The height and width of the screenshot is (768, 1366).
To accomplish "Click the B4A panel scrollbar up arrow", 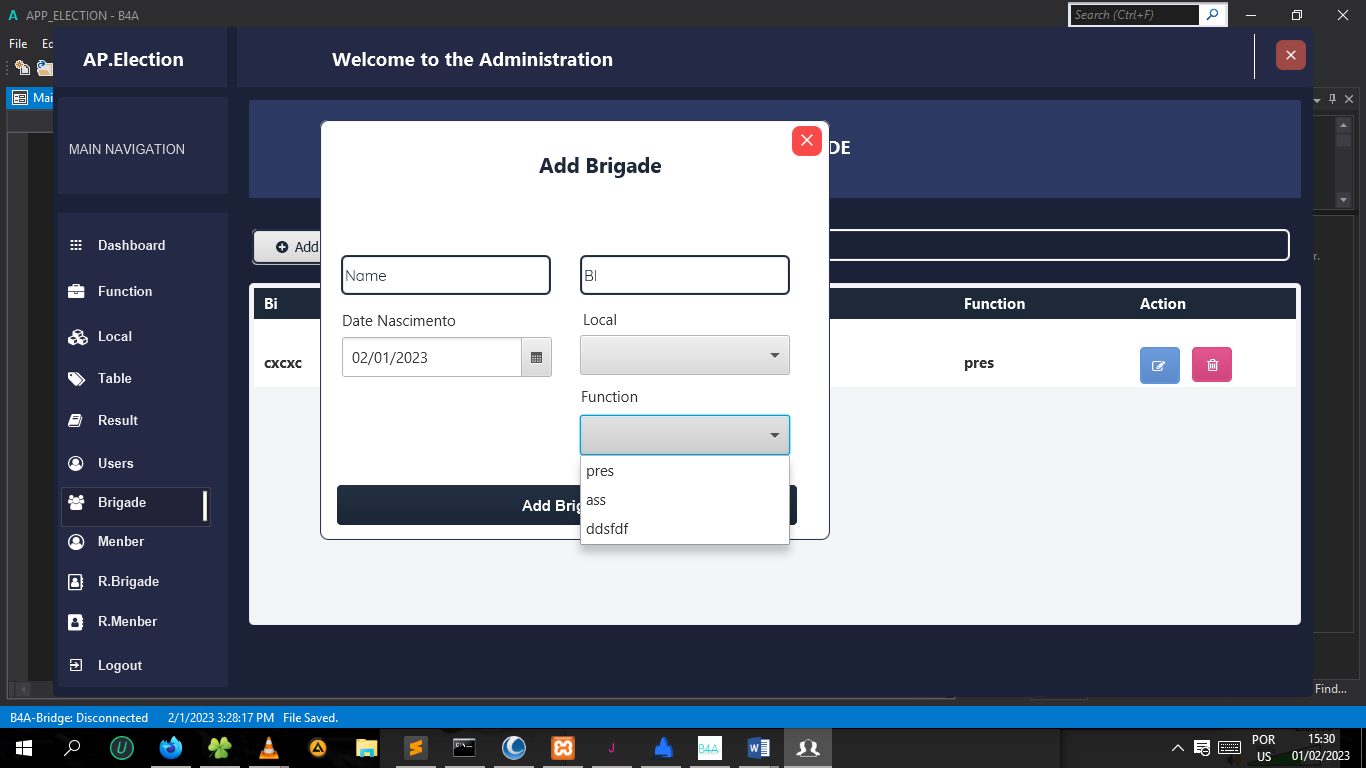I will click(1343, 125).
